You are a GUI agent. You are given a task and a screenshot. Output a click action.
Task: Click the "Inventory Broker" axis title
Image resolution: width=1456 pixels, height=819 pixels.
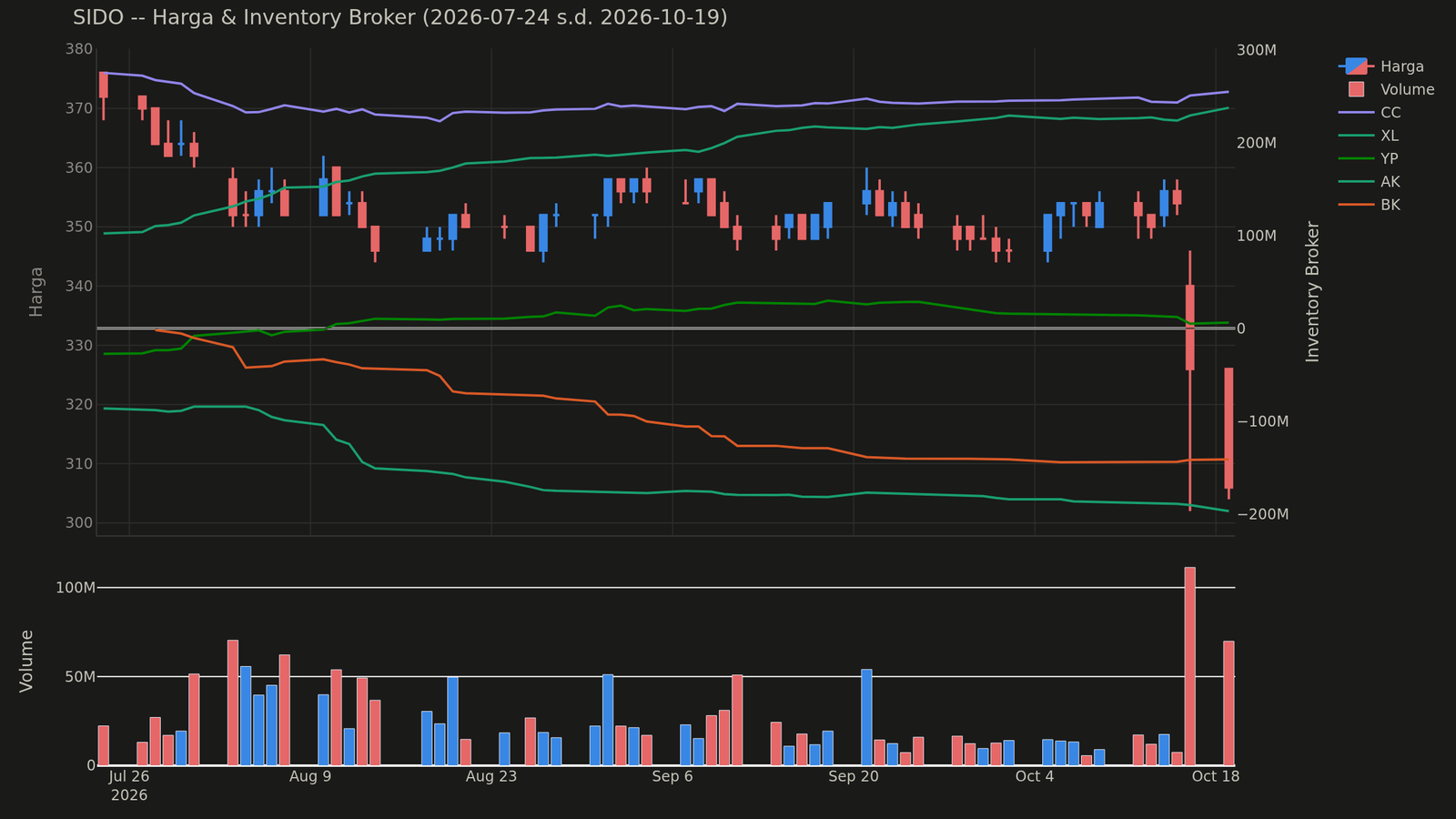[x=1312, y=291]
